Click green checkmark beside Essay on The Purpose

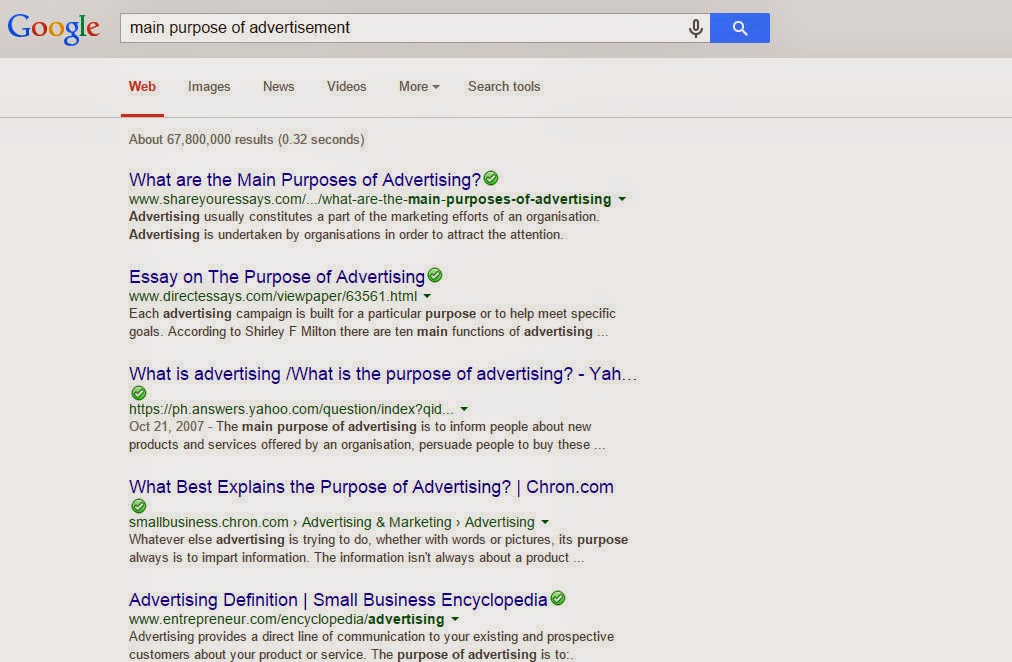point(435,276)
